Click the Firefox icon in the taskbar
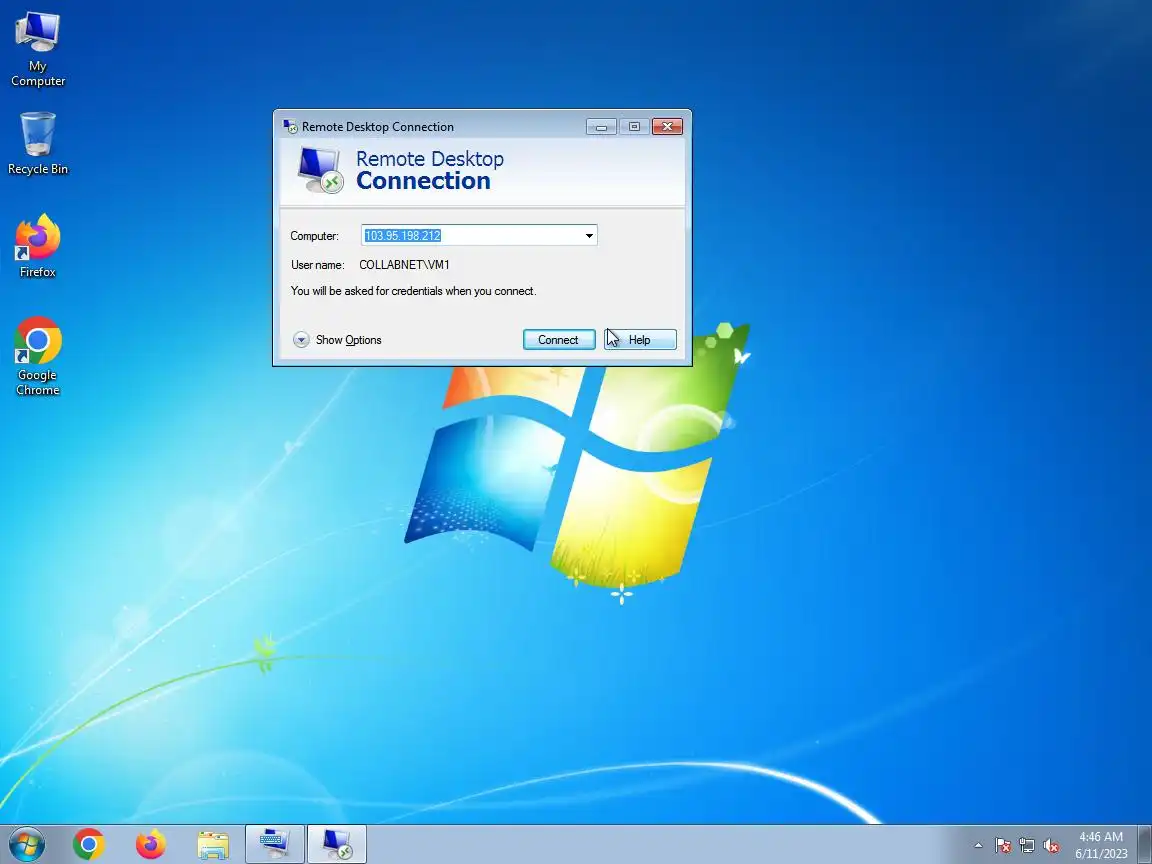Viewport: 1152px width, 864px height. pyautogui.click(x=151, y=844)
